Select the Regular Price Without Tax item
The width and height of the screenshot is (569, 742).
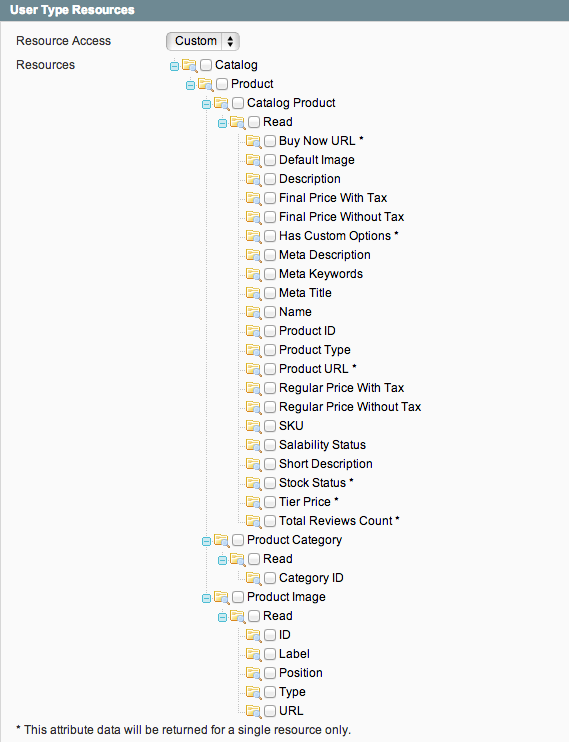(x=350, y=407)
